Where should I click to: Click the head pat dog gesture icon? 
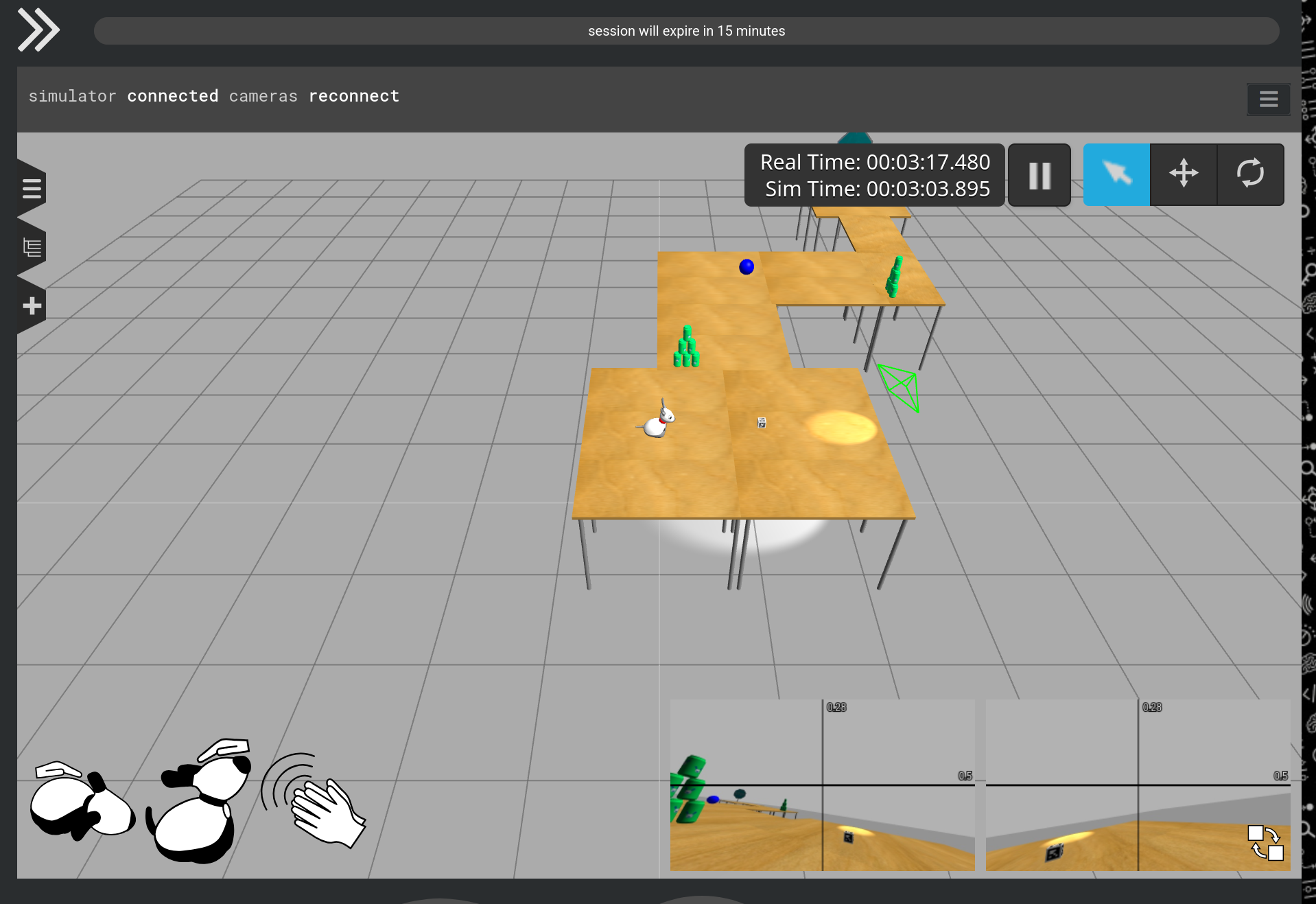click(x=199, y=800)
